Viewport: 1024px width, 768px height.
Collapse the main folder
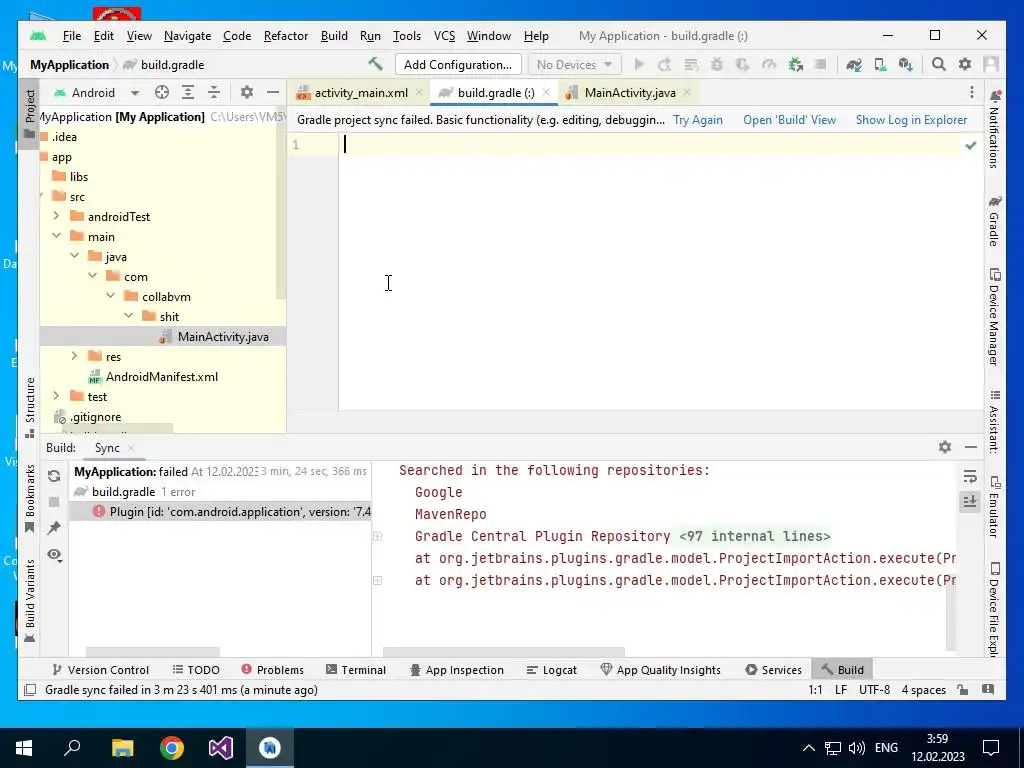[56, 236]
